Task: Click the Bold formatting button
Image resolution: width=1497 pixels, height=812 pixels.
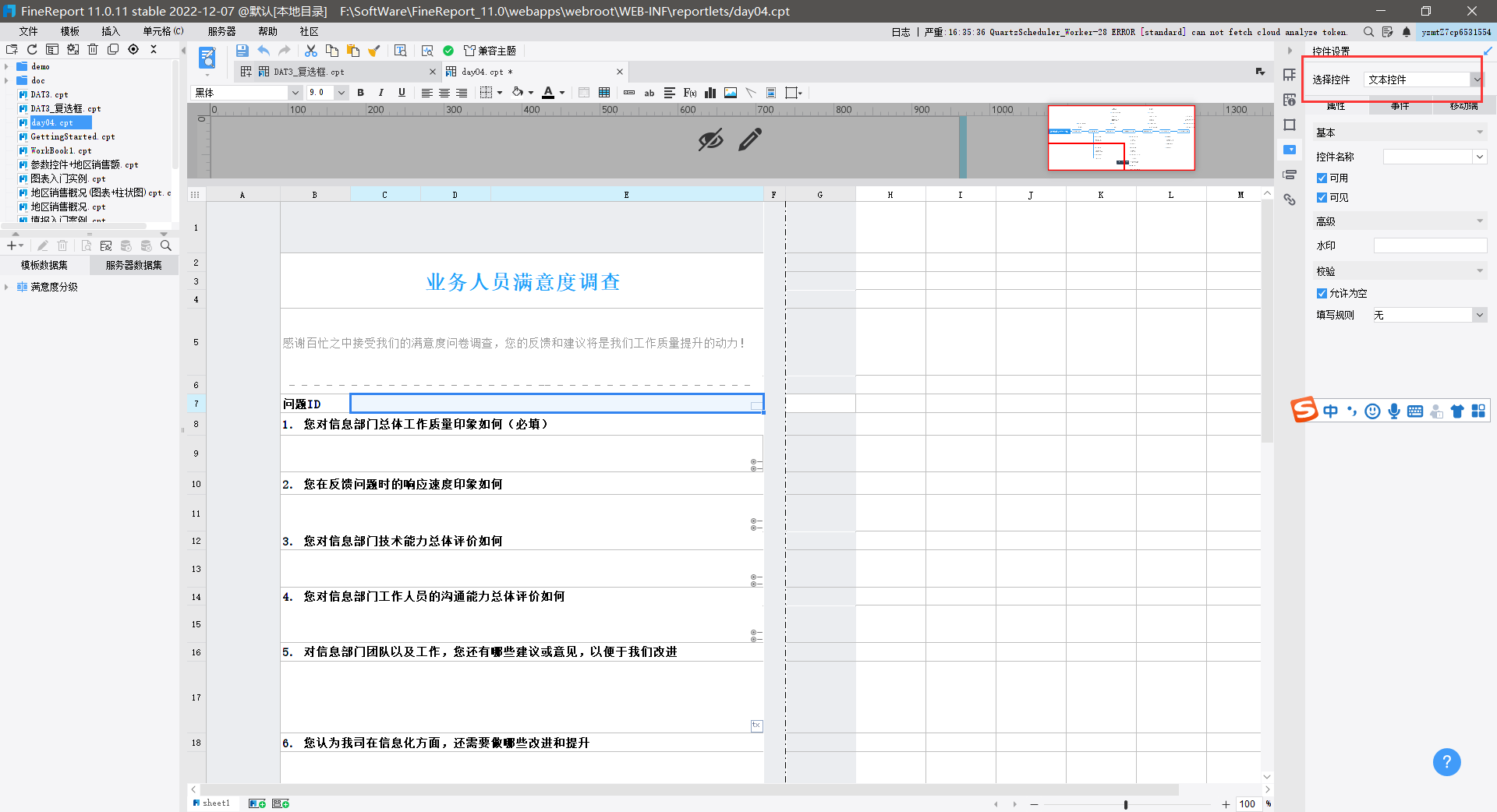Action: (x=360, y=93)
